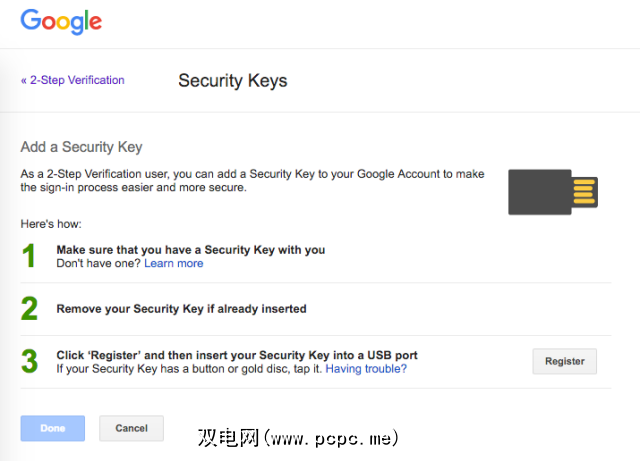
Task: Click the green step number 3
Action: point(29,362)
